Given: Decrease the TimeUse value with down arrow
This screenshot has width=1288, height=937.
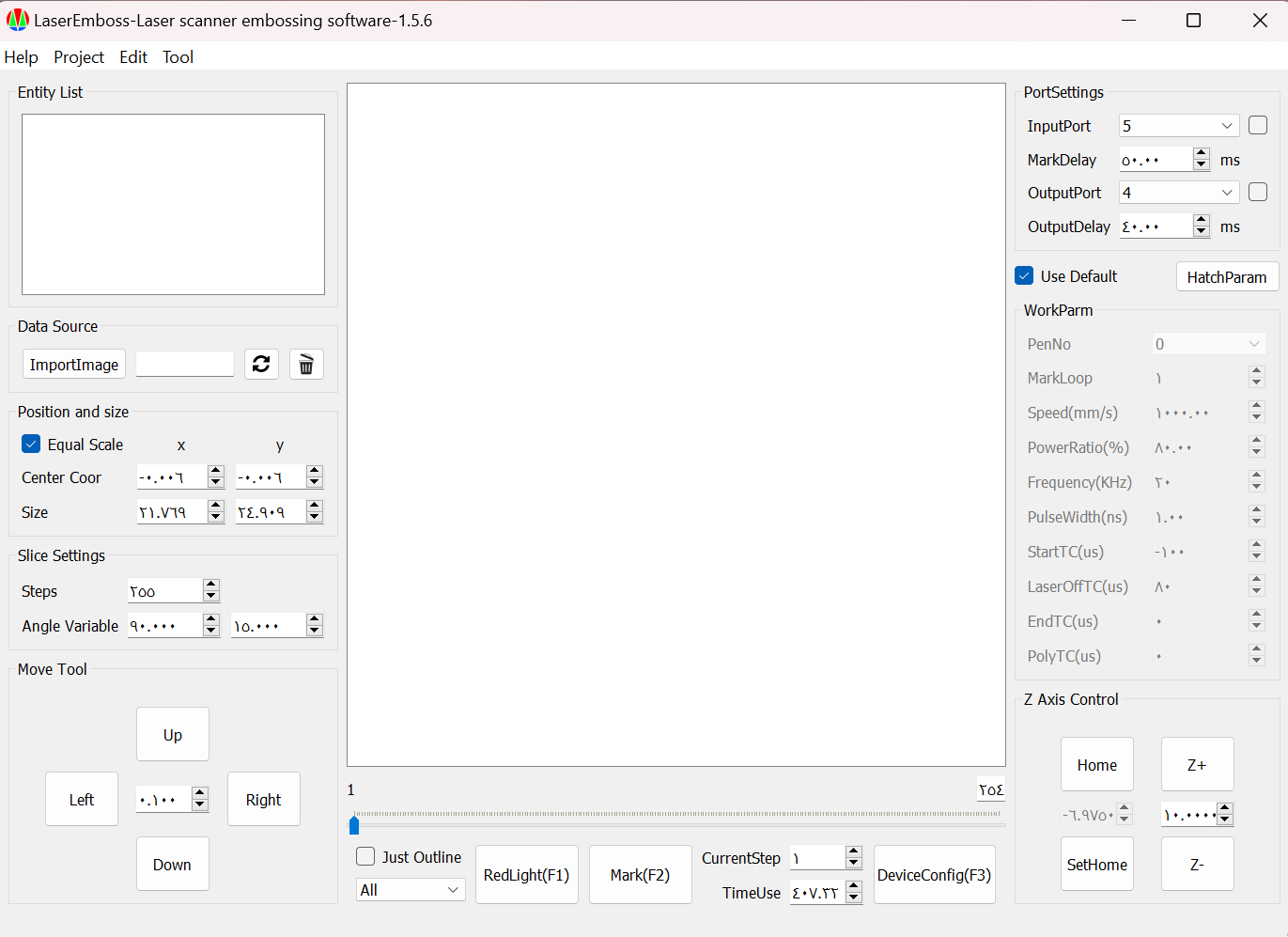Looking at the screenshot, I should [x=854, y=898].
